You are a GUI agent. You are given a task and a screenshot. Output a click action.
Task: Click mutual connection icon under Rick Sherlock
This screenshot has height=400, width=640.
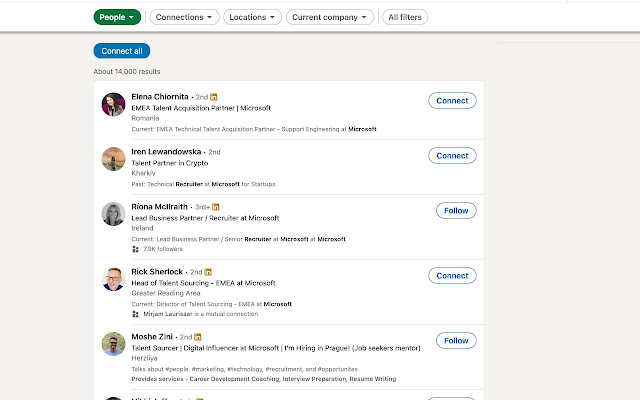(136, 314)
